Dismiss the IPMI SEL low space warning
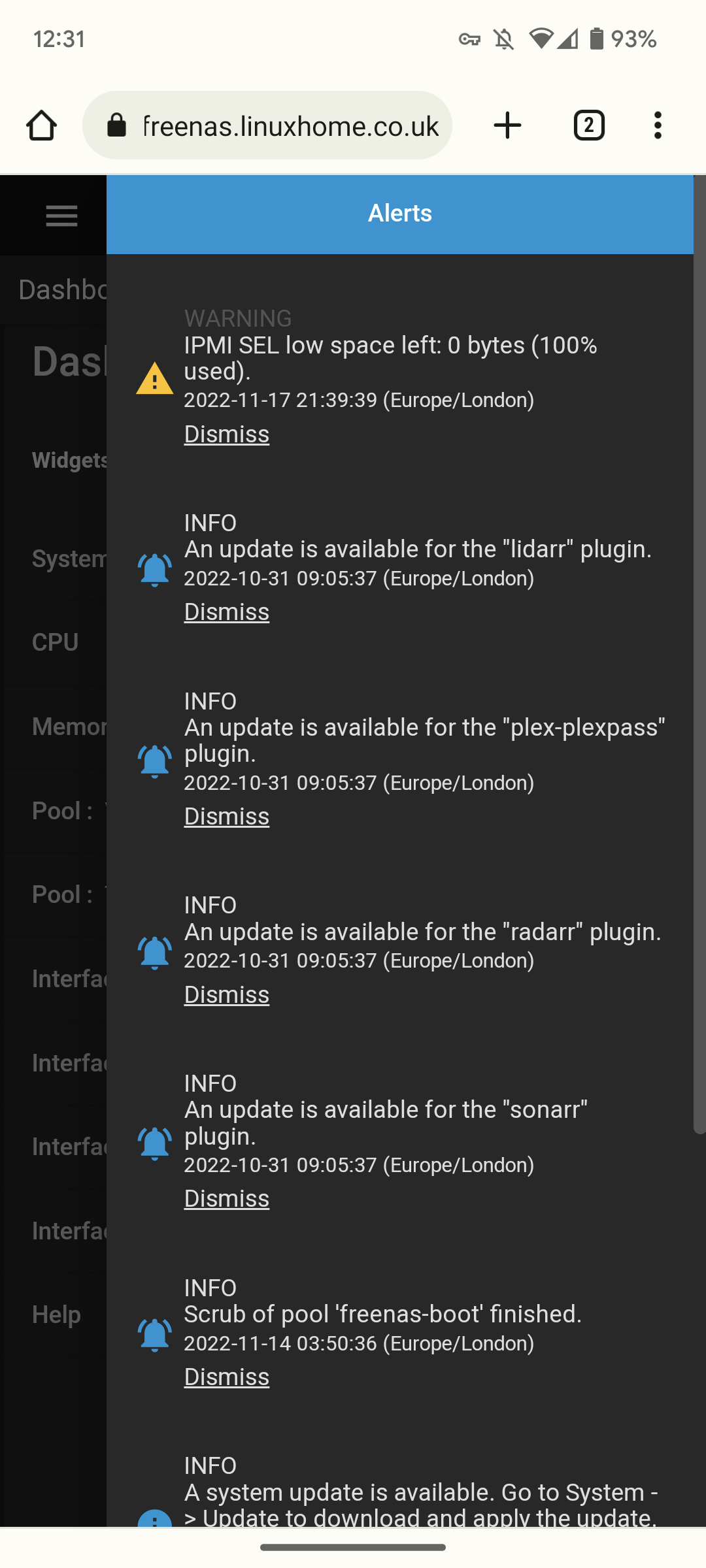 point(226,434)
